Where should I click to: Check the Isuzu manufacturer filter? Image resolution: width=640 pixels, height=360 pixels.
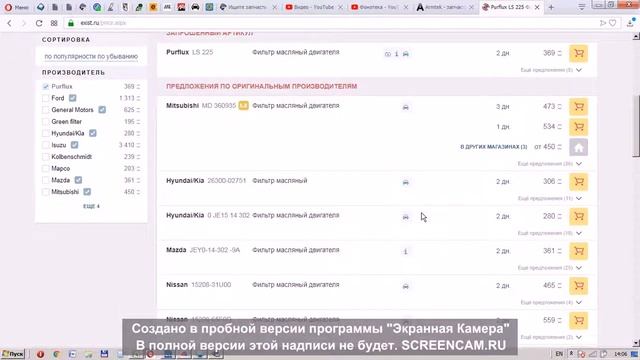pos(46,145)
